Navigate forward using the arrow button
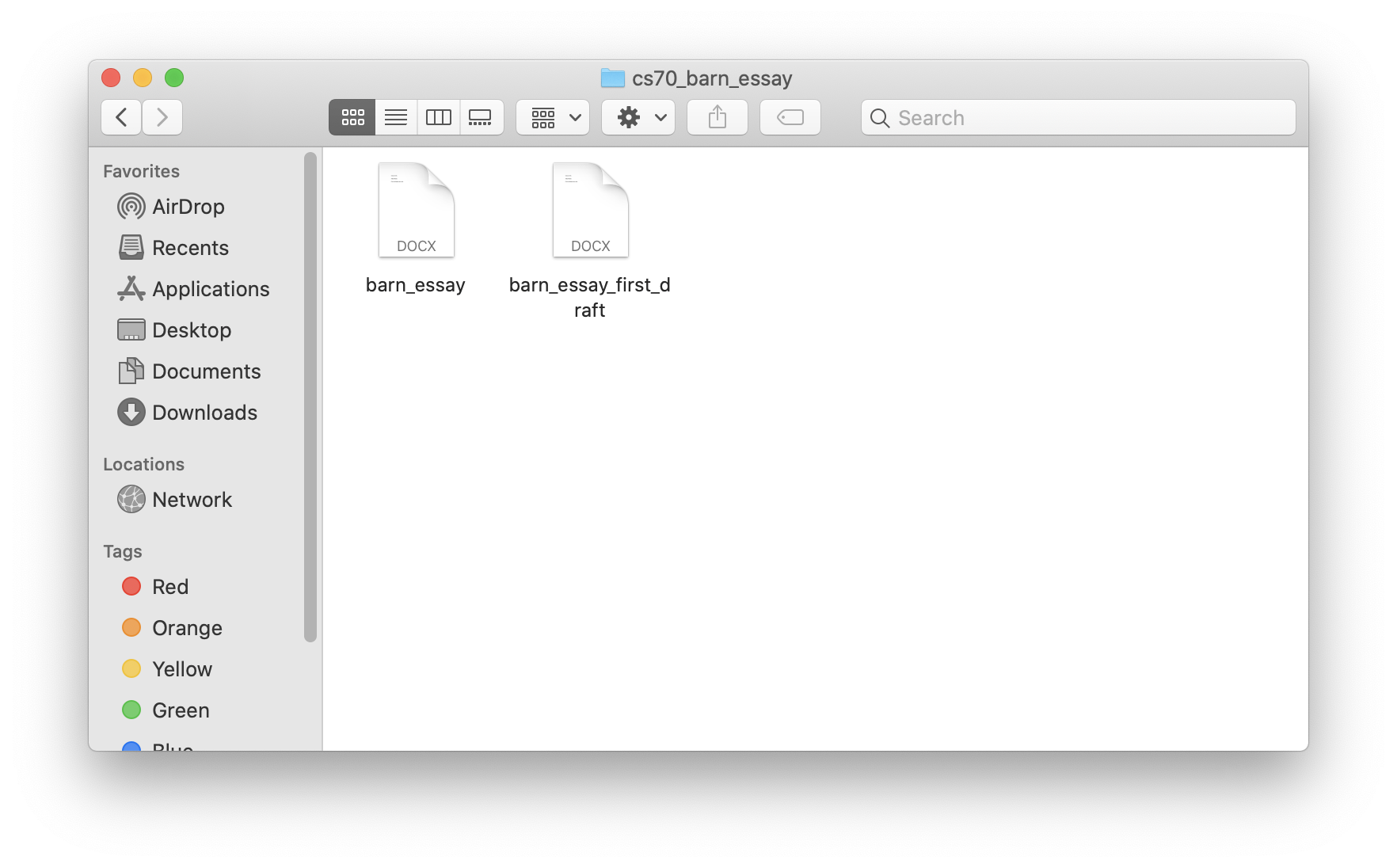1397x868 pixels. [x=162, y=116]
